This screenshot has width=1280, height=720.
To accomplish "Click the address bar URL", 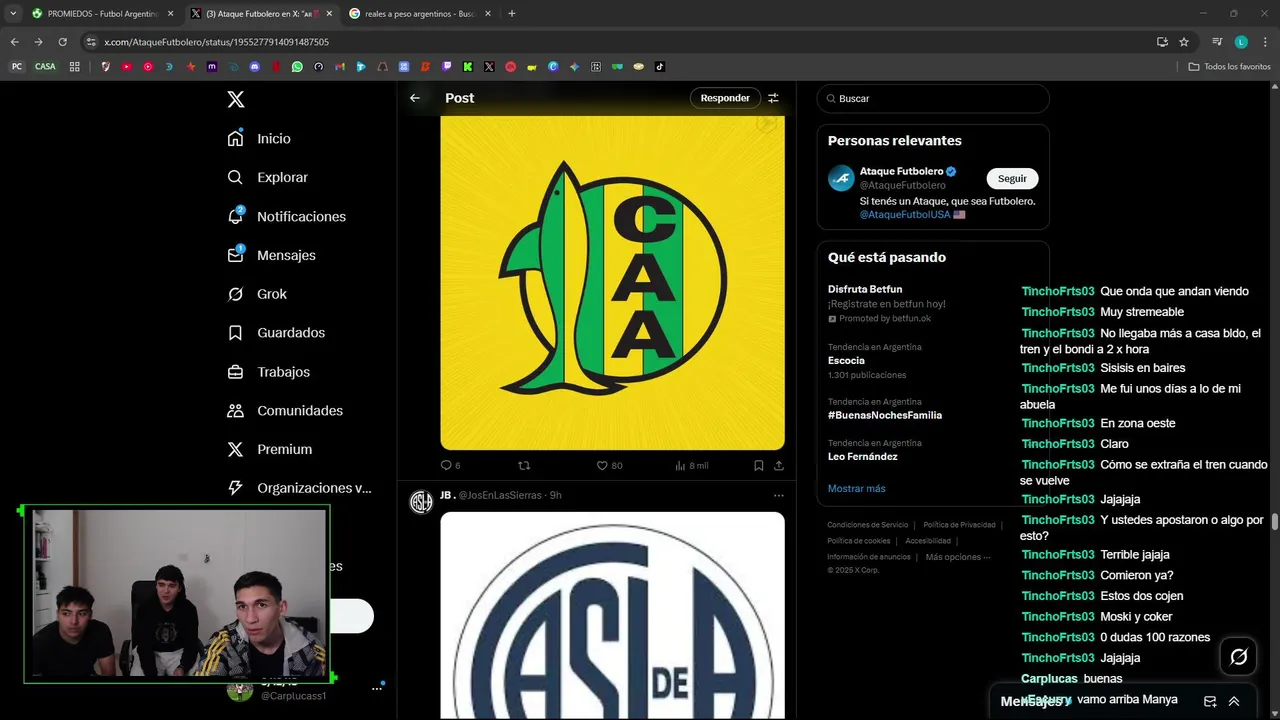I will (x=216, y=42).
